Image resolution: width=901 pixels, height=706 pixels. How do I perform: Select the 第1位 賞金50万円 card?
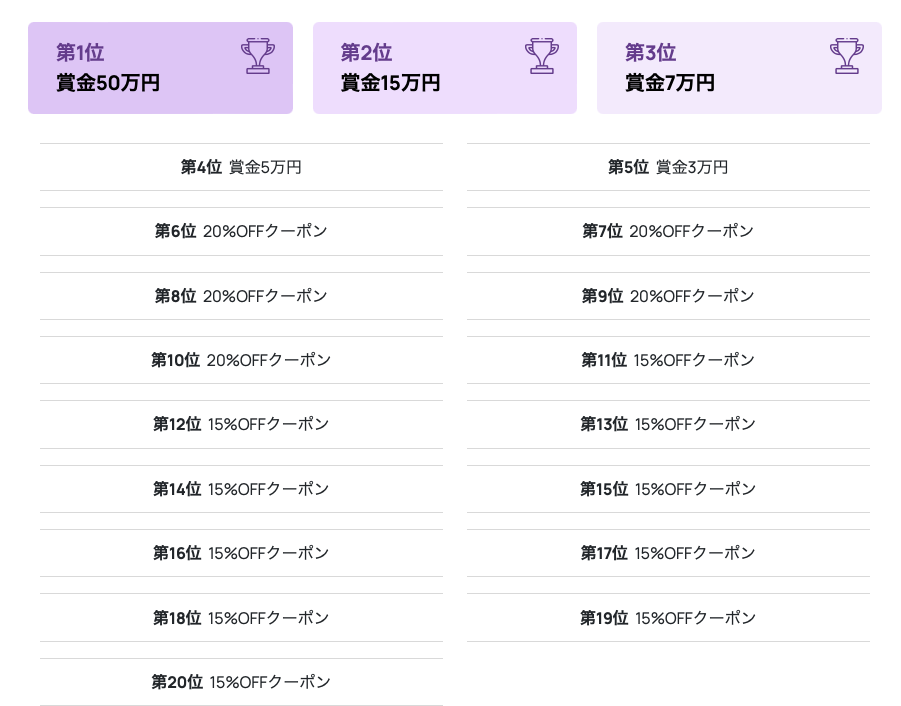(x=160, y=68)
